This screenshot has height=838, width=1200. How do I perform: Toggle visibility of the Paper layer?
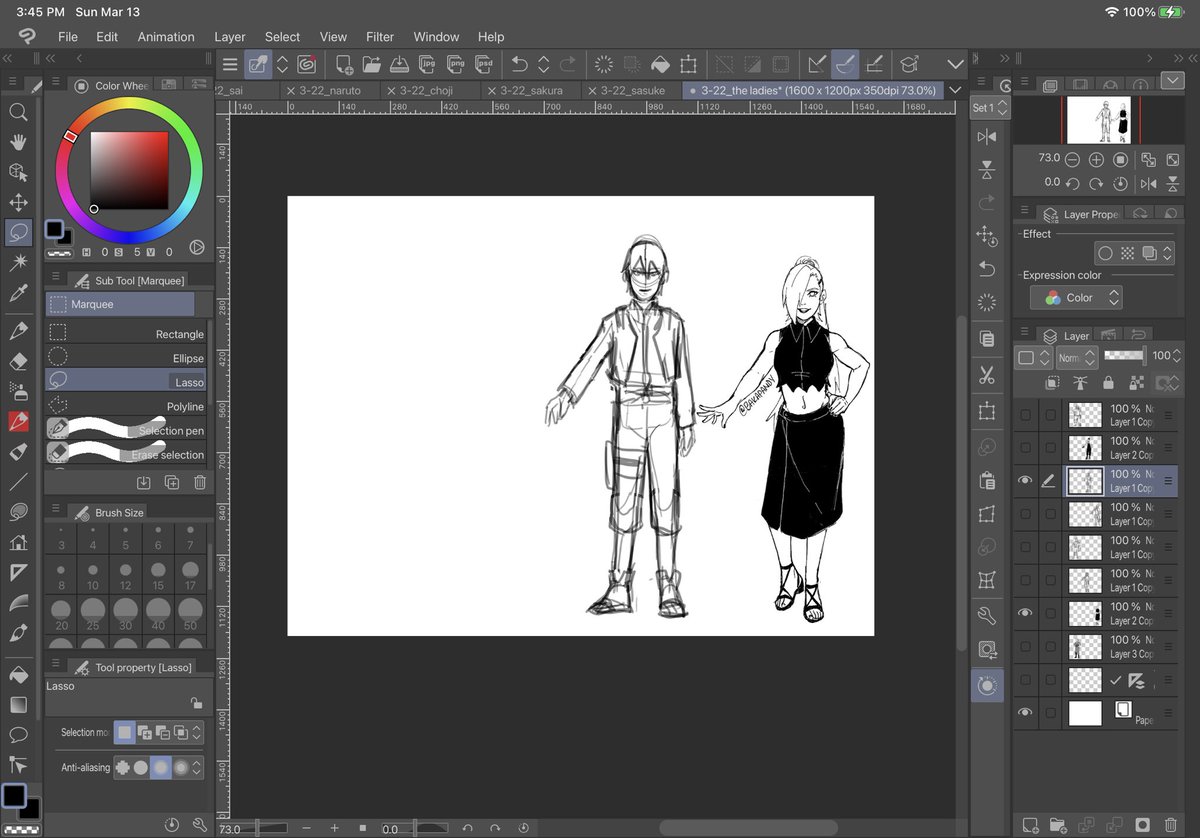[1025, 712]
